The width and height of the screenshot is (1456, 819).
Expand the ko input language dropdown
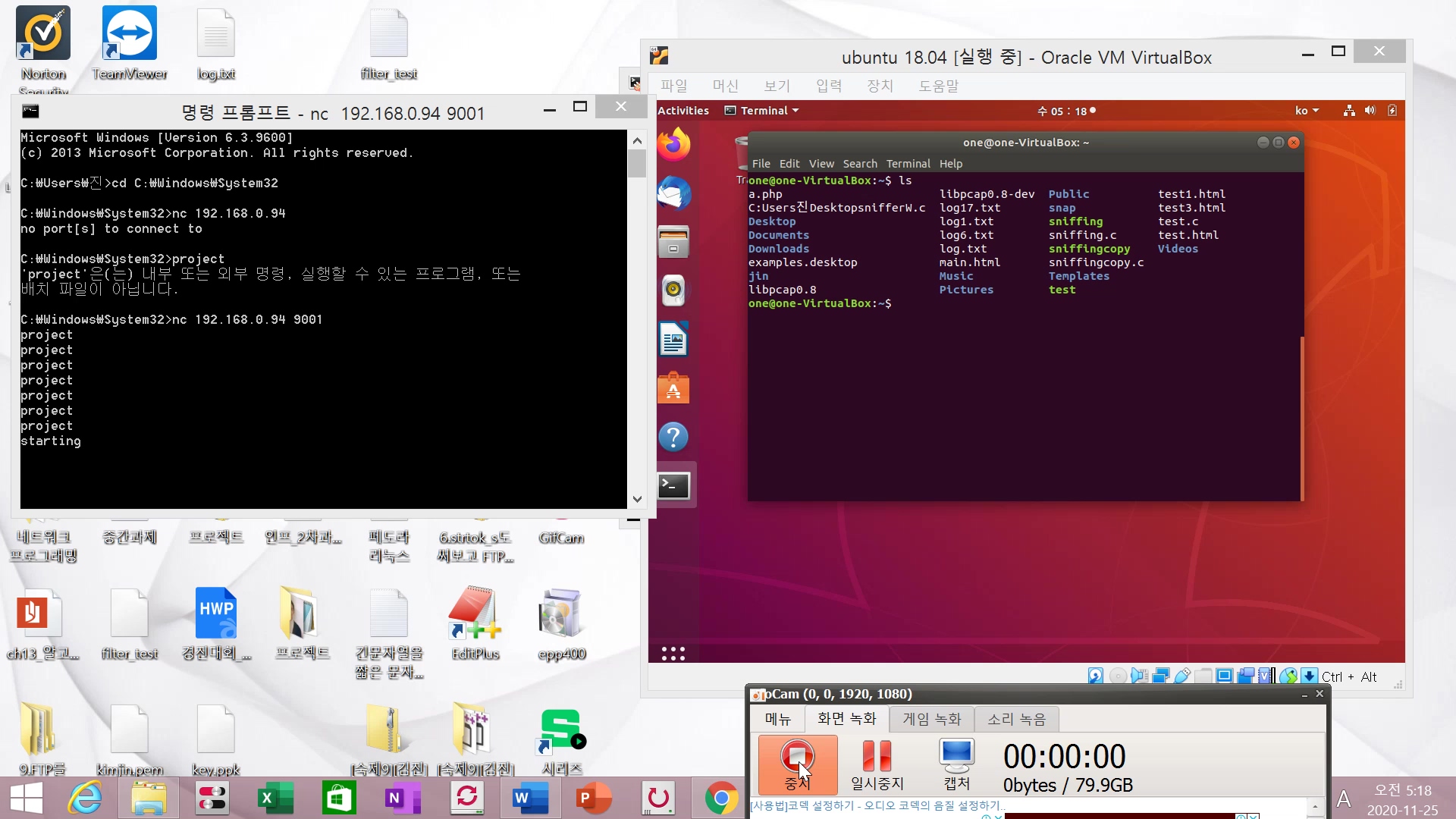1307,111
